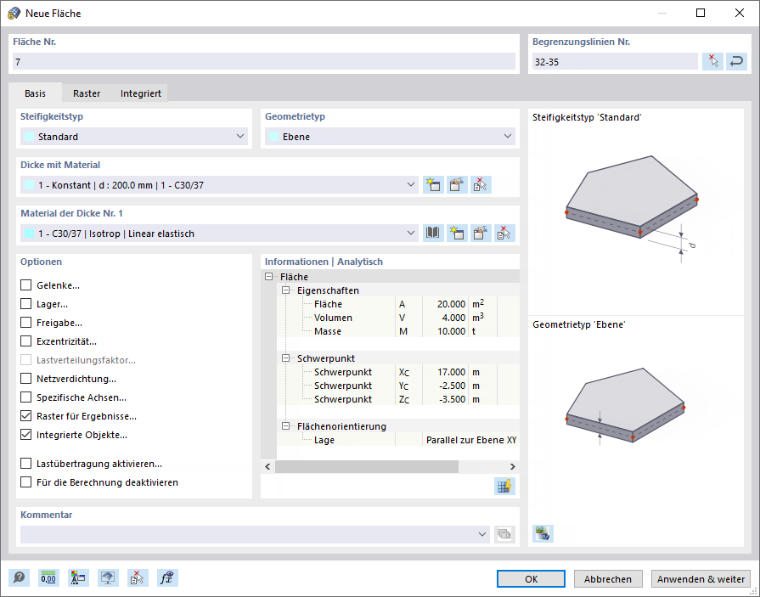Uncheck Raster für Ergebnisse...
The image size is (760, 597).
[x=26, y=416]
